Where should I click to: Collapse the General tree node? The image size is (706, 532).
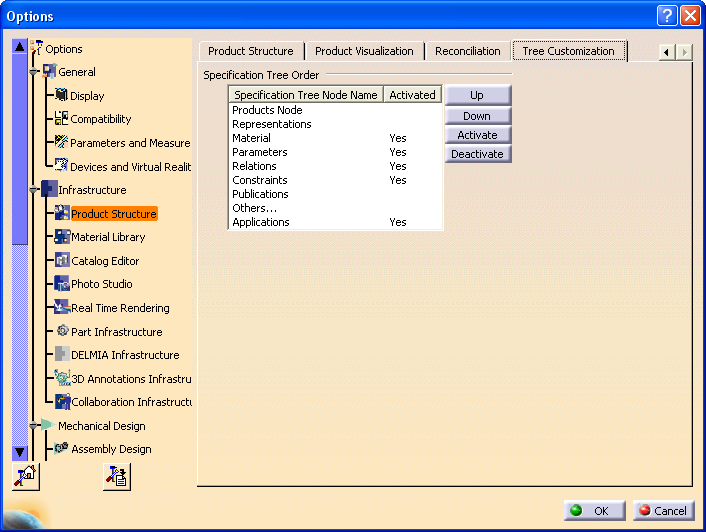click(x=34, y=72)
